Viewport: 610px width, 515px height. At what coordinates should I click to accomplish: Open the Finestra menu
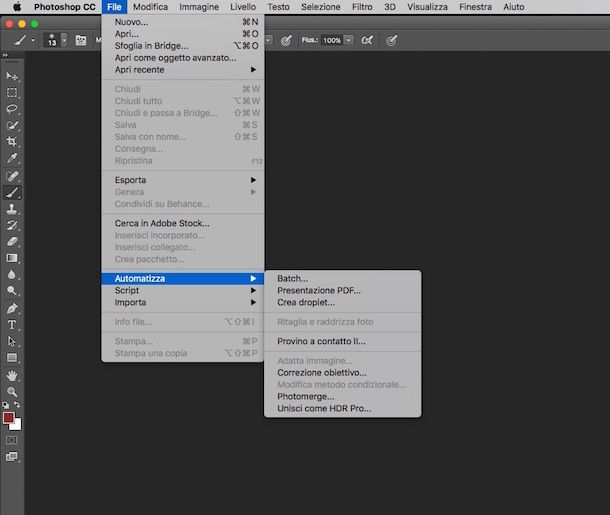click(x=475, y=7)
